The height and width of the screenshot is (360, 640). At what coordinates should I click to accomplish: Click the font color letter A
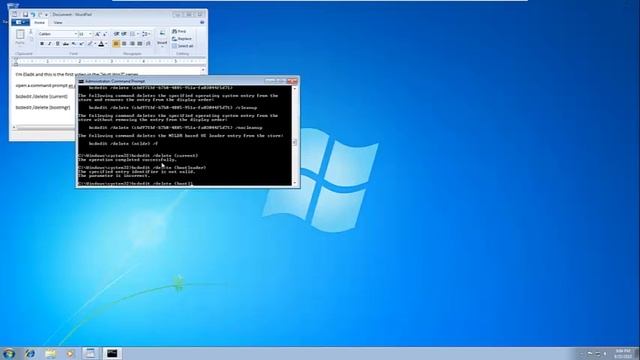(x=101, y=43)
